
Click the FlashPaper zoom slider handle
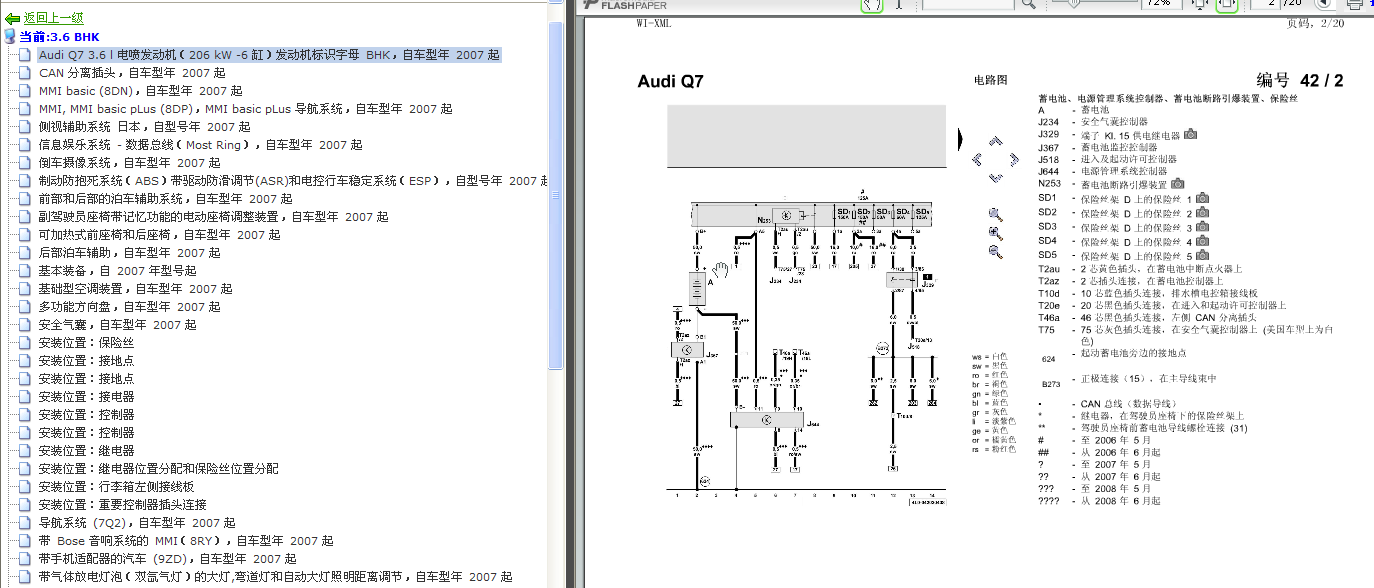(1074, 3)
